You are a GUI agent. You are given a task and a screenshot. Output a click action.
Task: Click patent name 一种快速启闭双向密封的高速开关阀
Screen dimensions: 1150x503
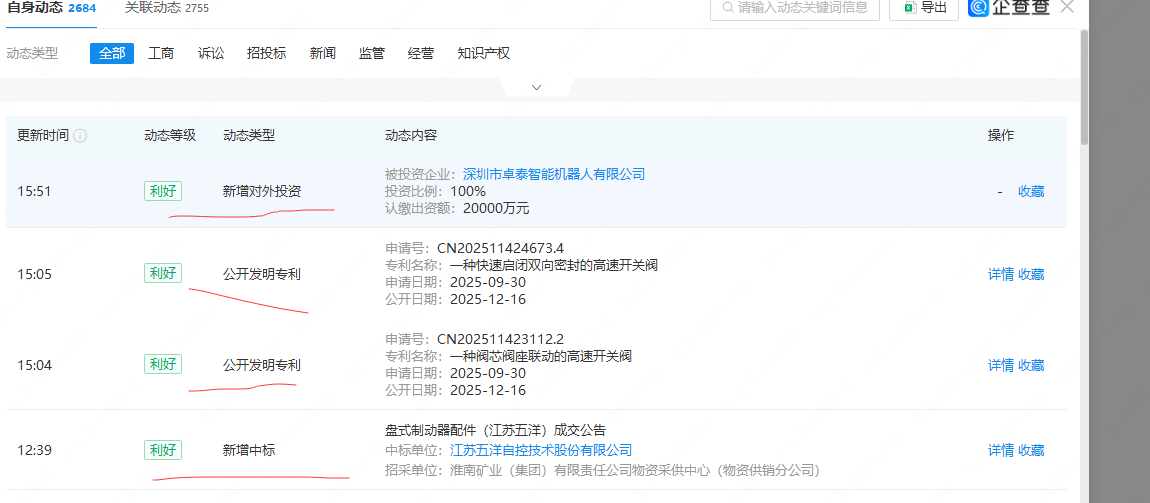point(554,265)
